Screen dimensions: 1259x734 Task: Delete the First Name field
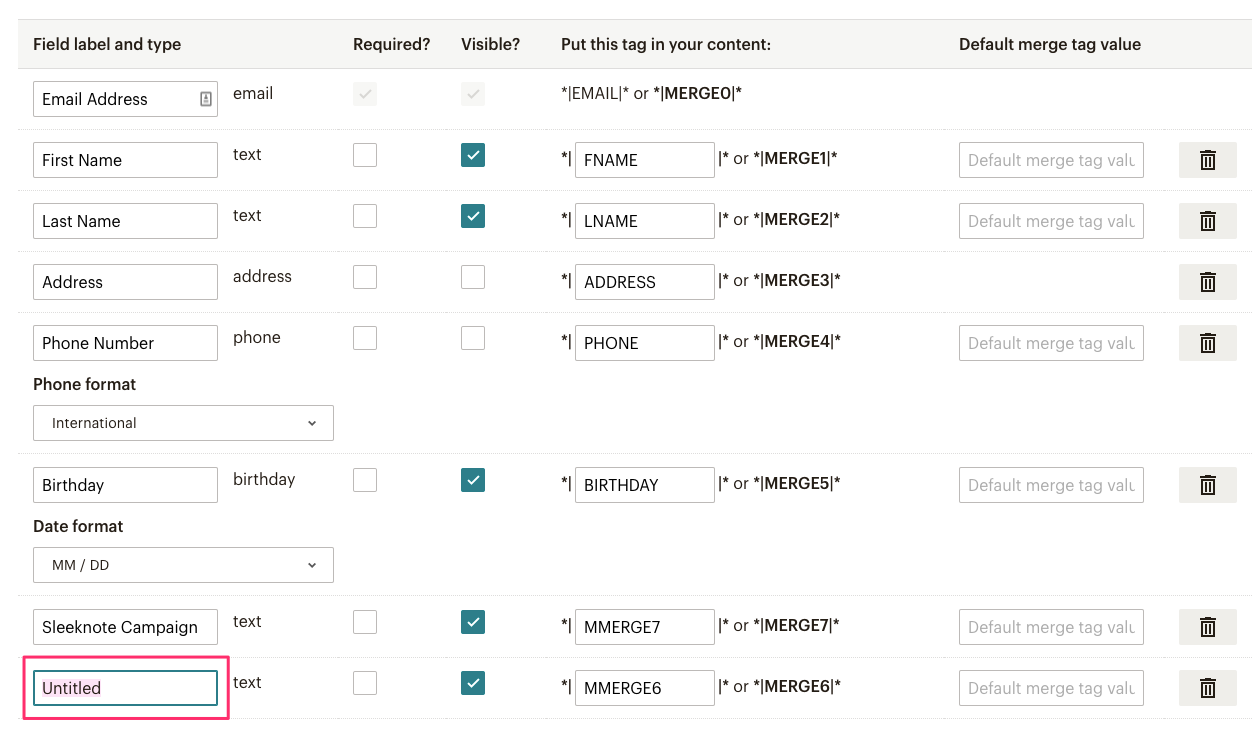tap(1207, 160)
